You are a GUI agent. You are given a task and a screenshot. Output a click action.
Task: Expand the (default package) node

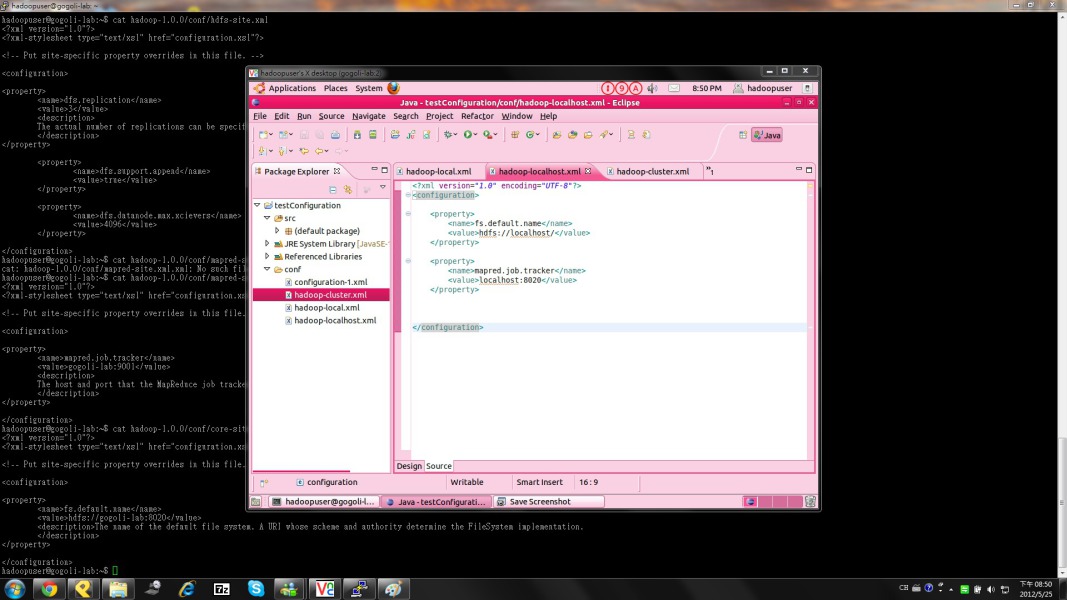[x=277, y=231]
